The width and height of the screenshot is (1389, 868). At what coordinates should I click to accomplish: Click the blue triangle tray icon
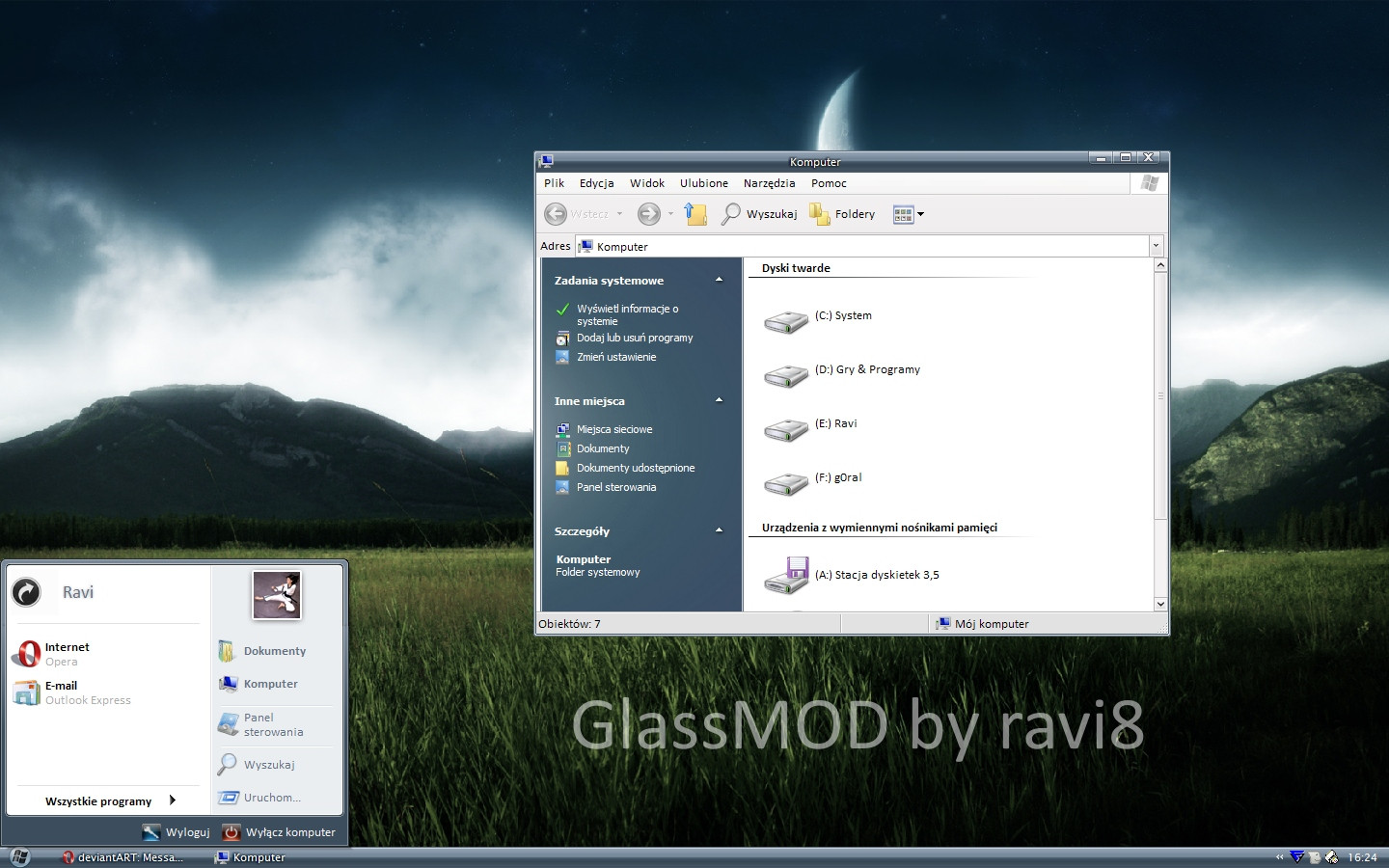[x=1297, y=856]
